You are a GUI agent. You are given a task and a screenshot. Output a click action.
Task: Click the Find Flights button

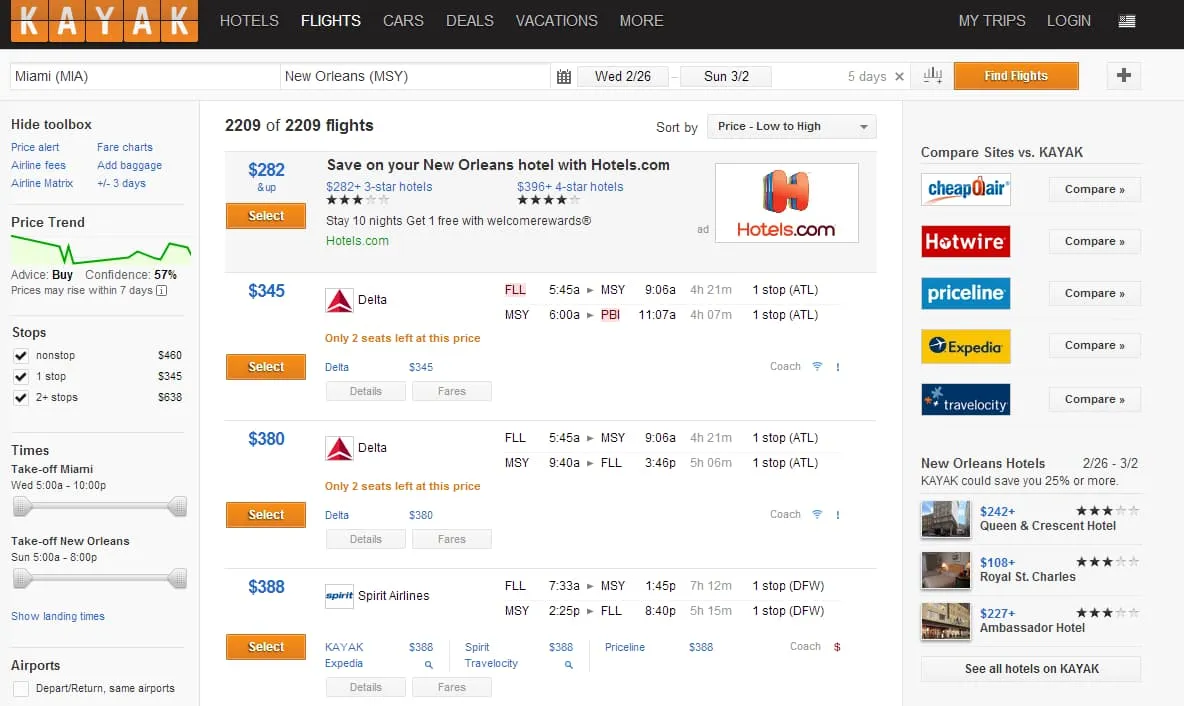click(x=1016, y=75)
